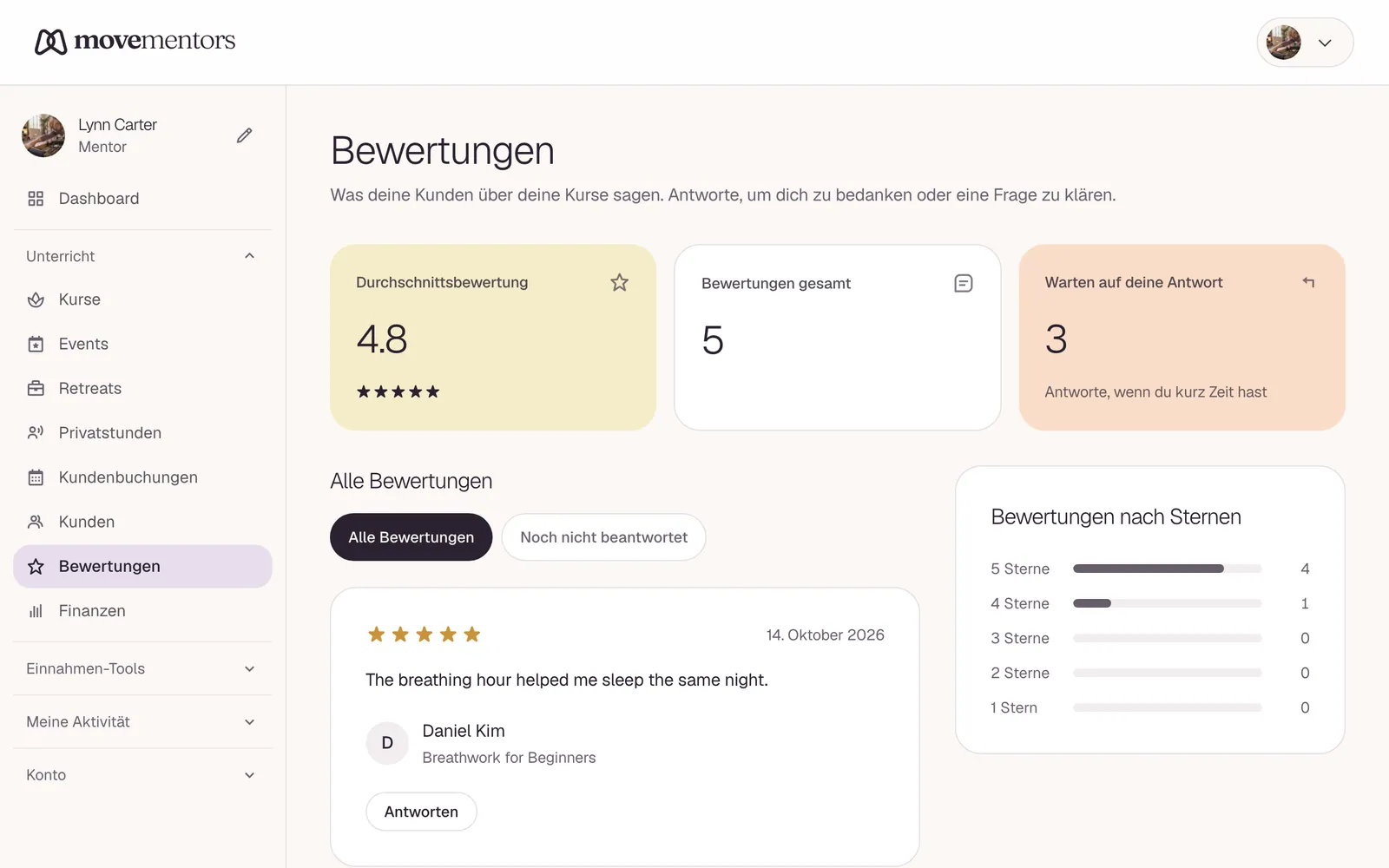Click star icon on Durchschnittsbewertung card
This screenshot has height=868, width=1389.
click(x=619, y=282)
